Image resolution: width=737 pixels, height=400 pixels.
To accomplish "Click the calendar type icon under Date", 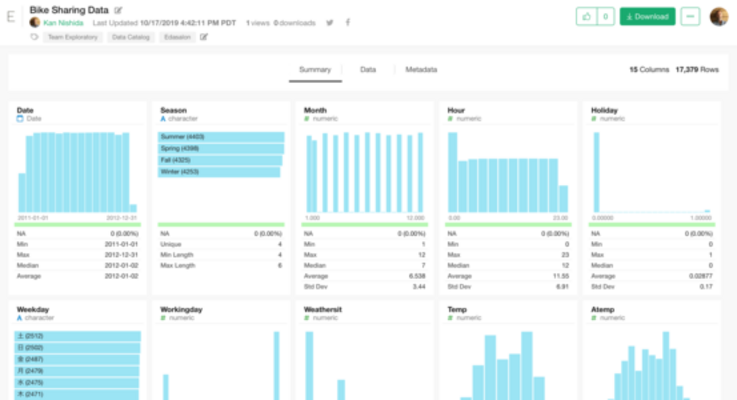I will [20, 119].
